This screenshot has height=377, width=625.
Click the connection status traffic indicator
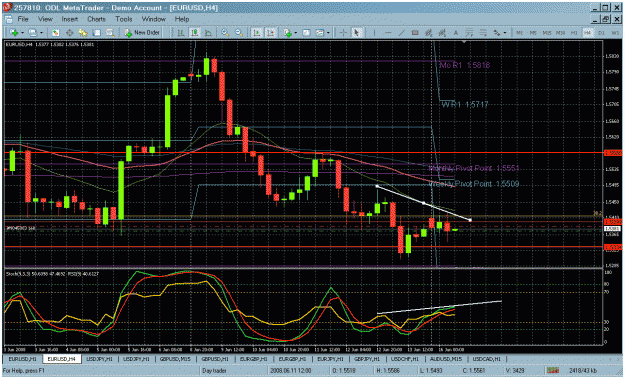(552, 371)
